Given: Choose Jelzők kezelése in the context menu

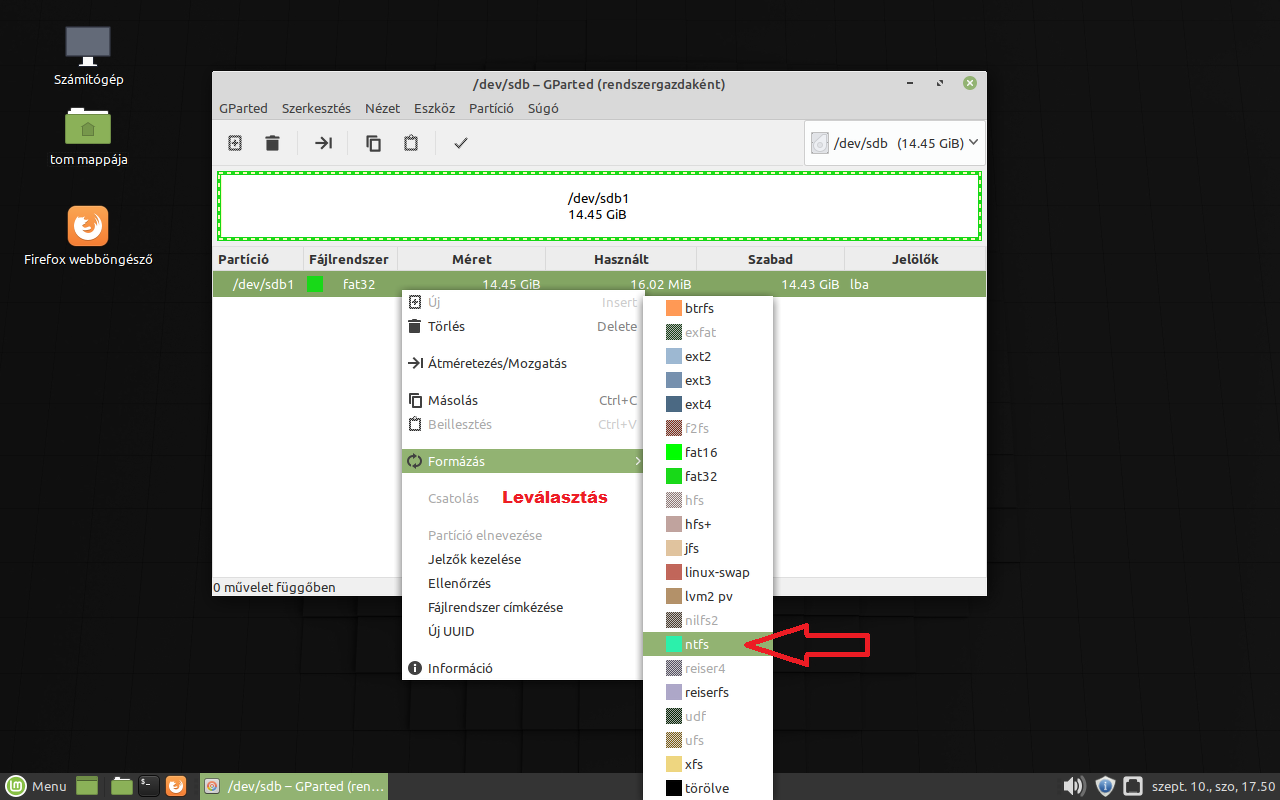Looking at the screenshot, I should [522, 559].
